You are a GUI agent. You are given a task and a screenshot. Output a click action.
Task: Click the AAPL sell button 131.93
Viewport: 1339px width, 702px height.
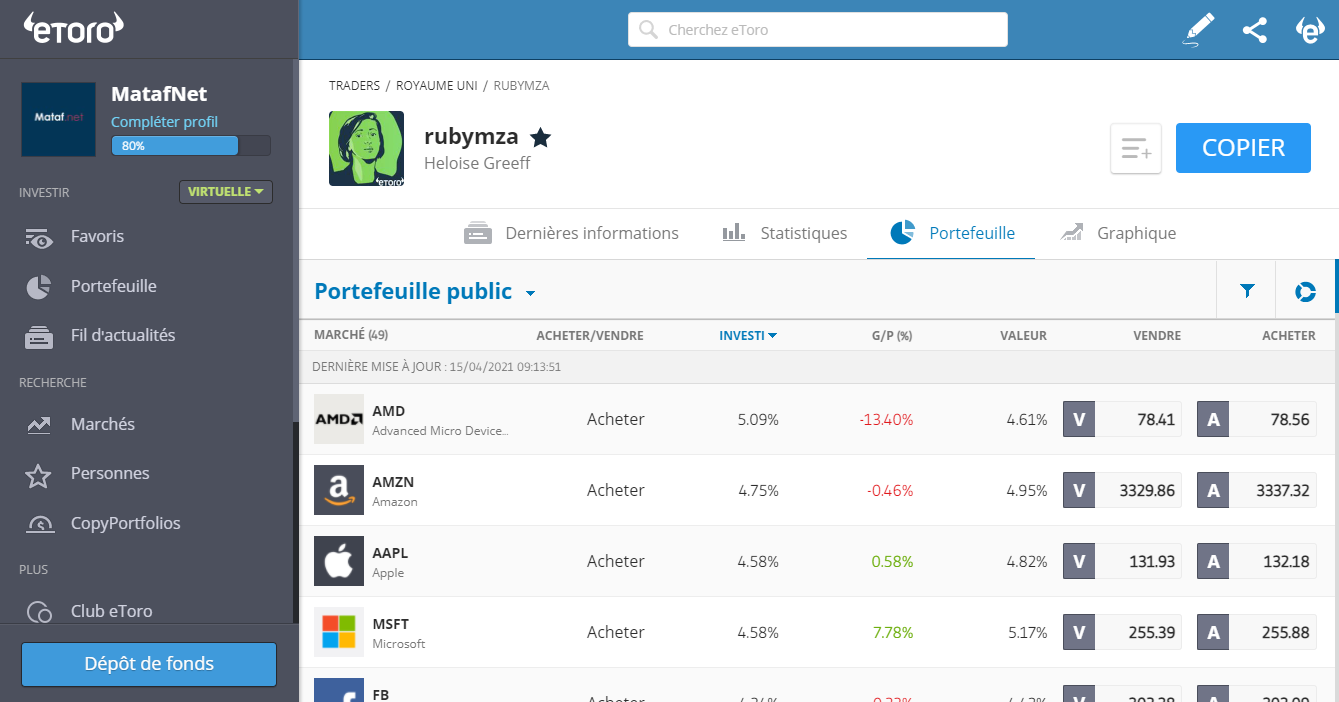tap(1122, 561)
